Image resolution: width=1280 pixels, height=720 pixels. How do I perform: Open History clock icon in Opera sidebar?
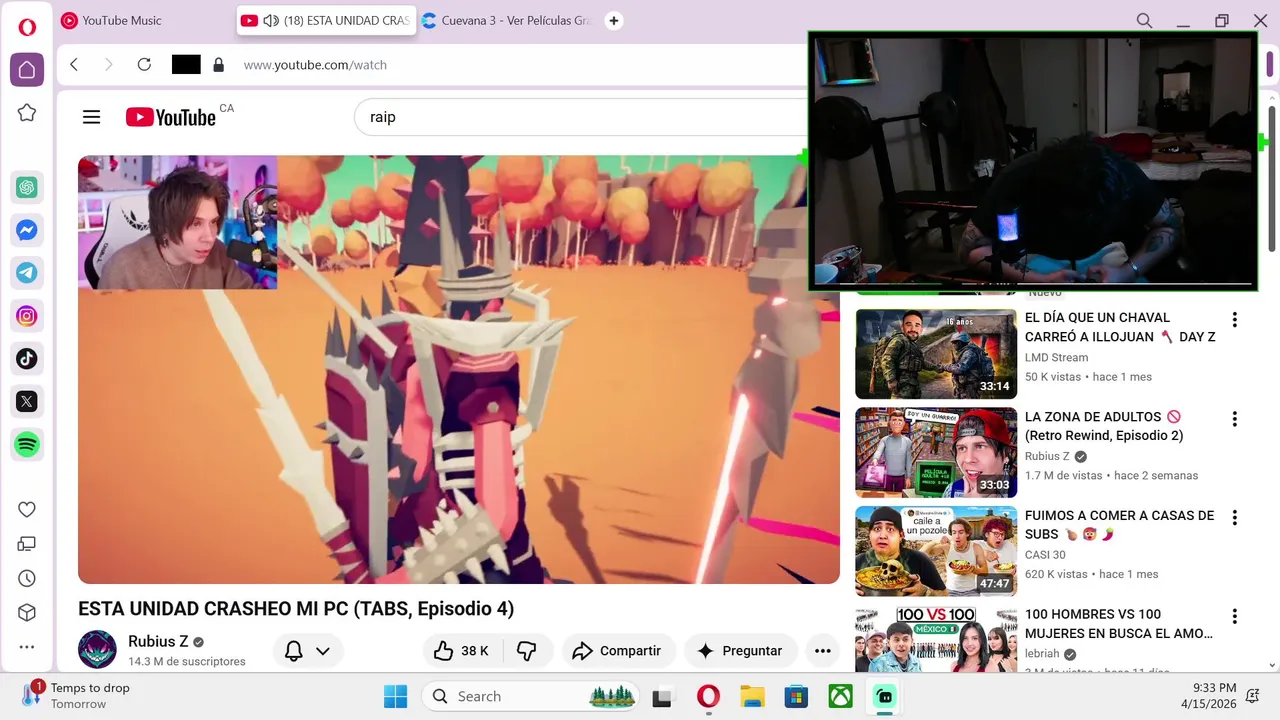27,578
